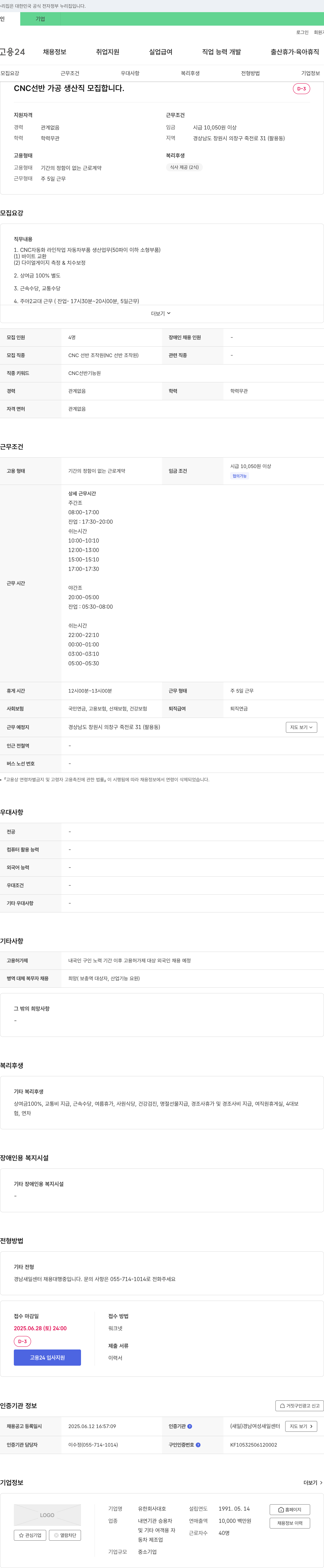Jump to 우대사항 section tab
The height and width of the screenshot is (1568, 324).
pos(130,73)
